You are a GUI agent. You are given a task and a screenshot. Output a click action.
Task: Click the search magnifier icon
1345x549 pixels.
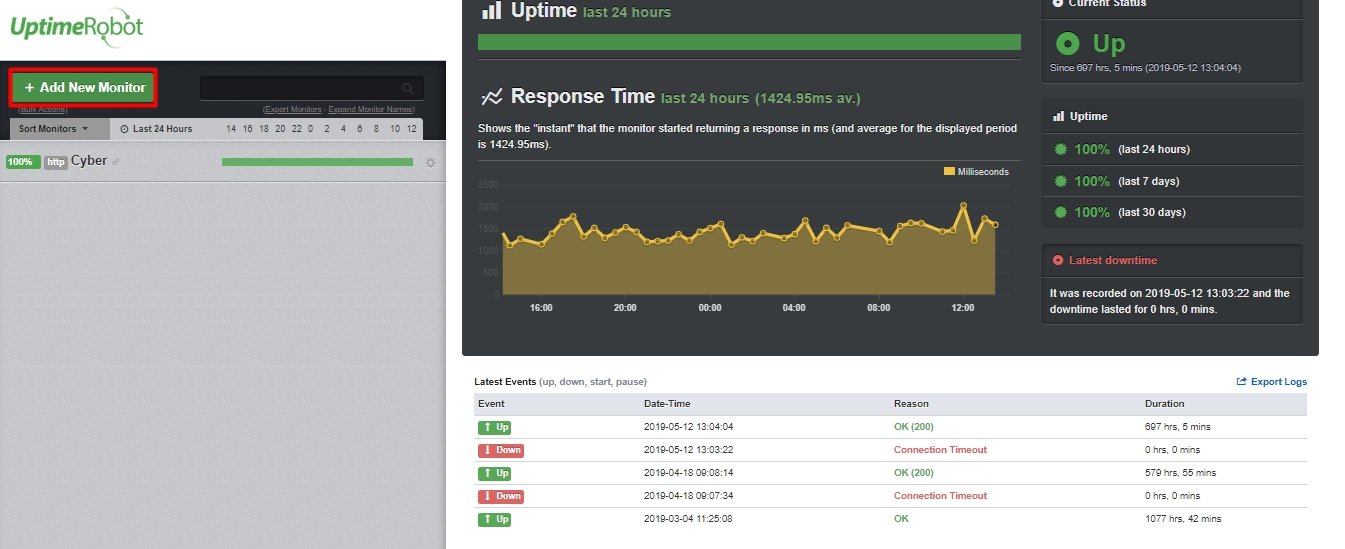coord(407,88)
